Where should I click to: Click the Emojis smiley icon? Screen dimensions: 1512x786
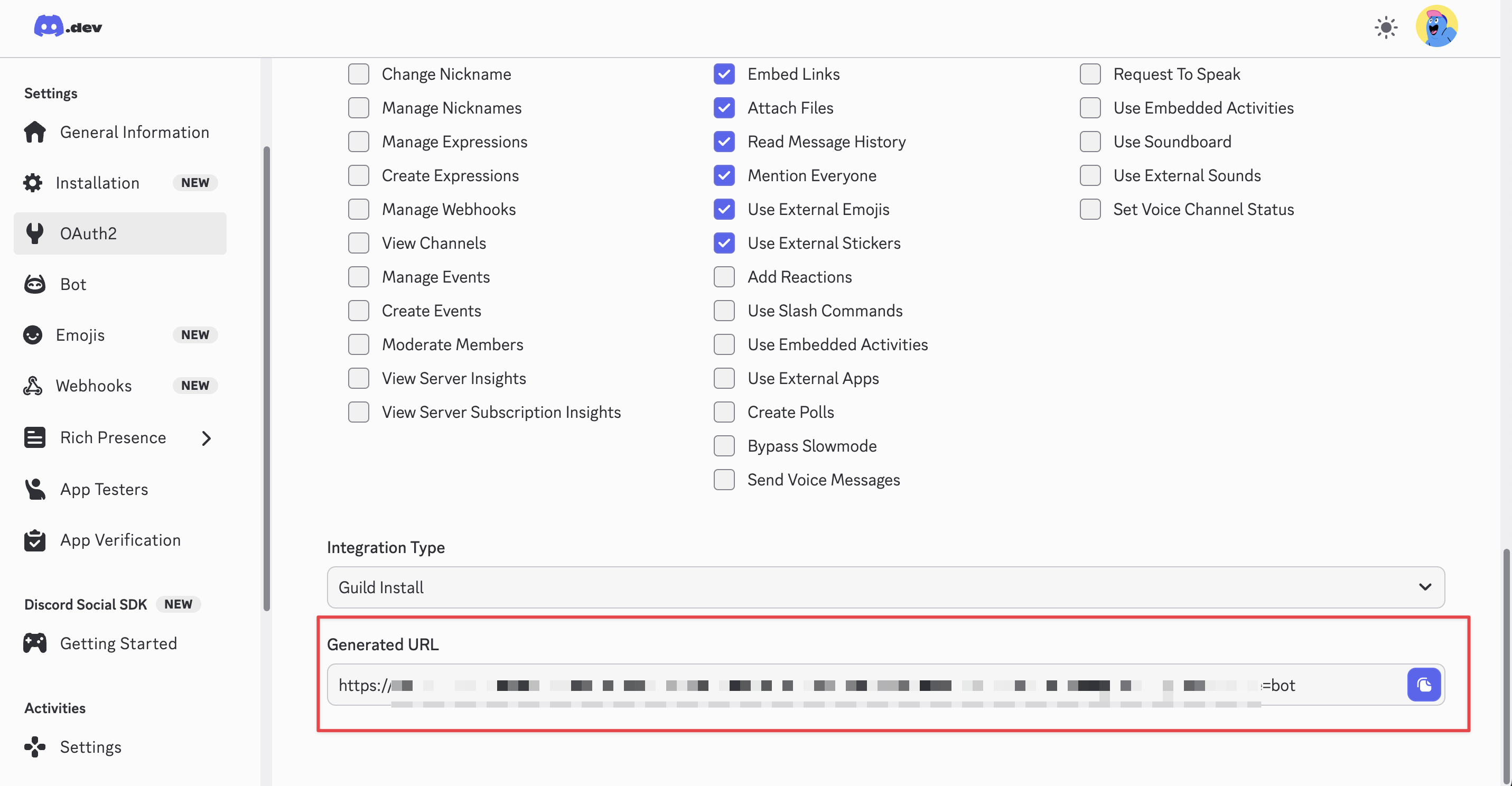pos(33,334)
